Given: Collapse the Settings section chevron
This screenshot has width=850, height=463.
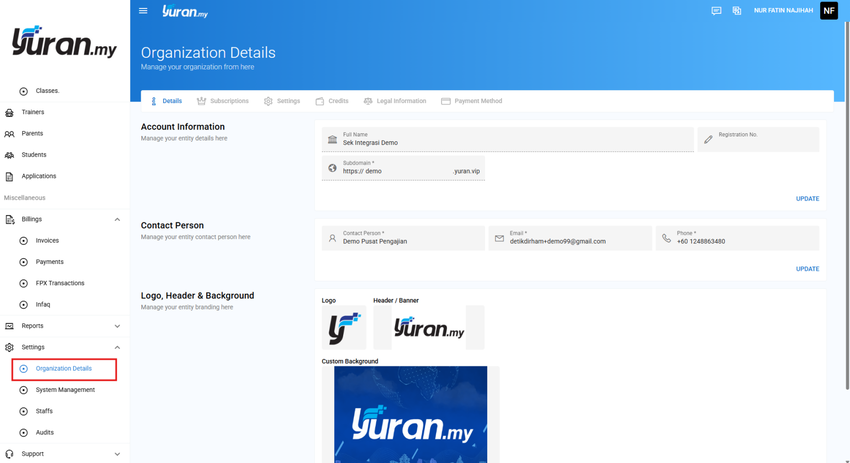Looking at the screenshot, I should (117, 348).
